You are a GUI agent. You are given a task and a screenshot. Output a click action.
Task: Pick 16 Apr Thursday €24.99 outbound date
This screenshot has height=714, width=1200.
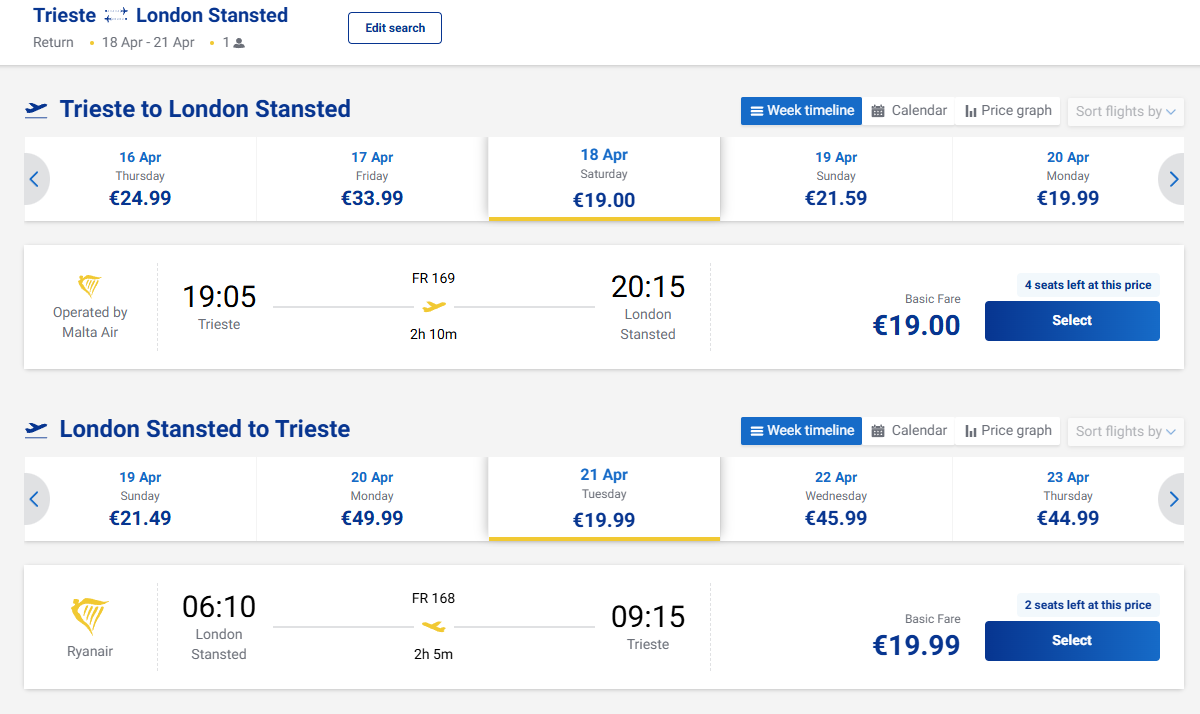click(x=140, y=179)
